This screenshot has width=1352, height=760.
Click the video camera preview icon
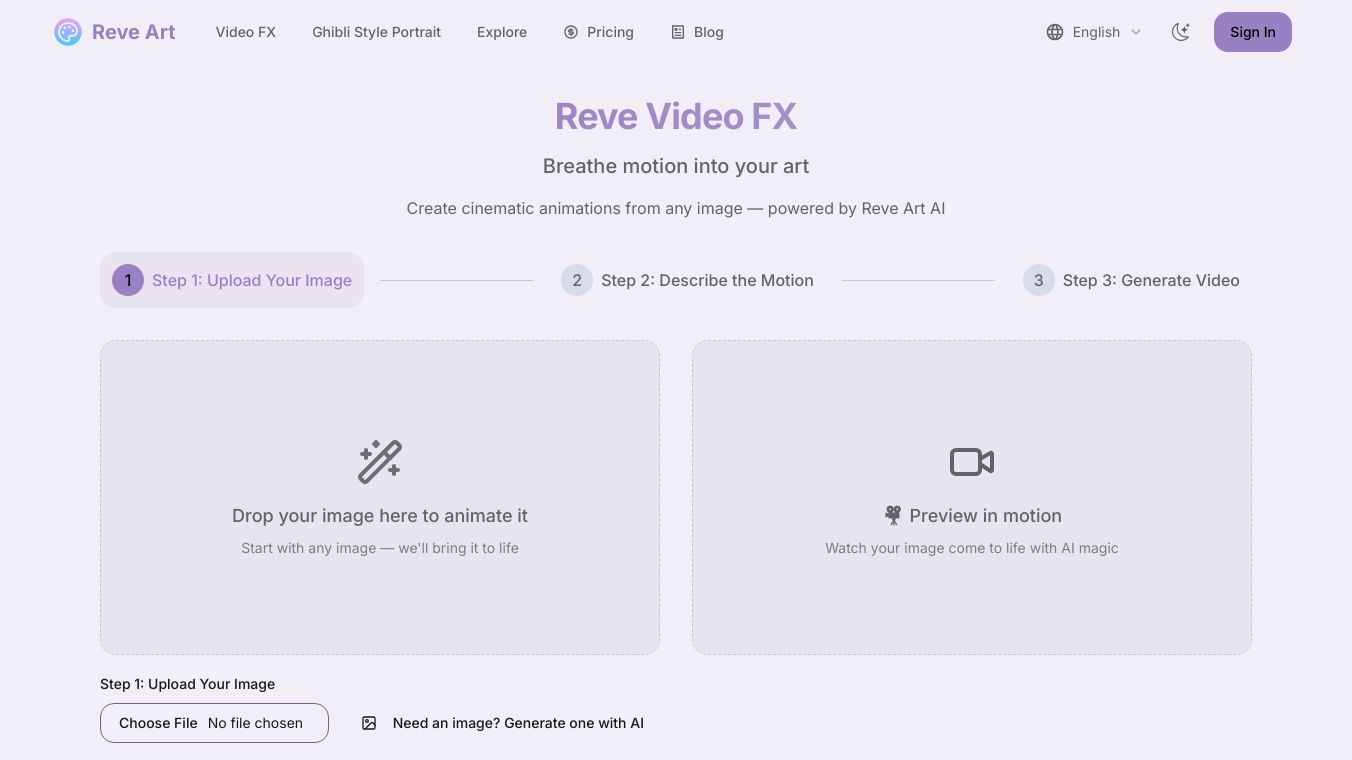click(x=972, y=462)
